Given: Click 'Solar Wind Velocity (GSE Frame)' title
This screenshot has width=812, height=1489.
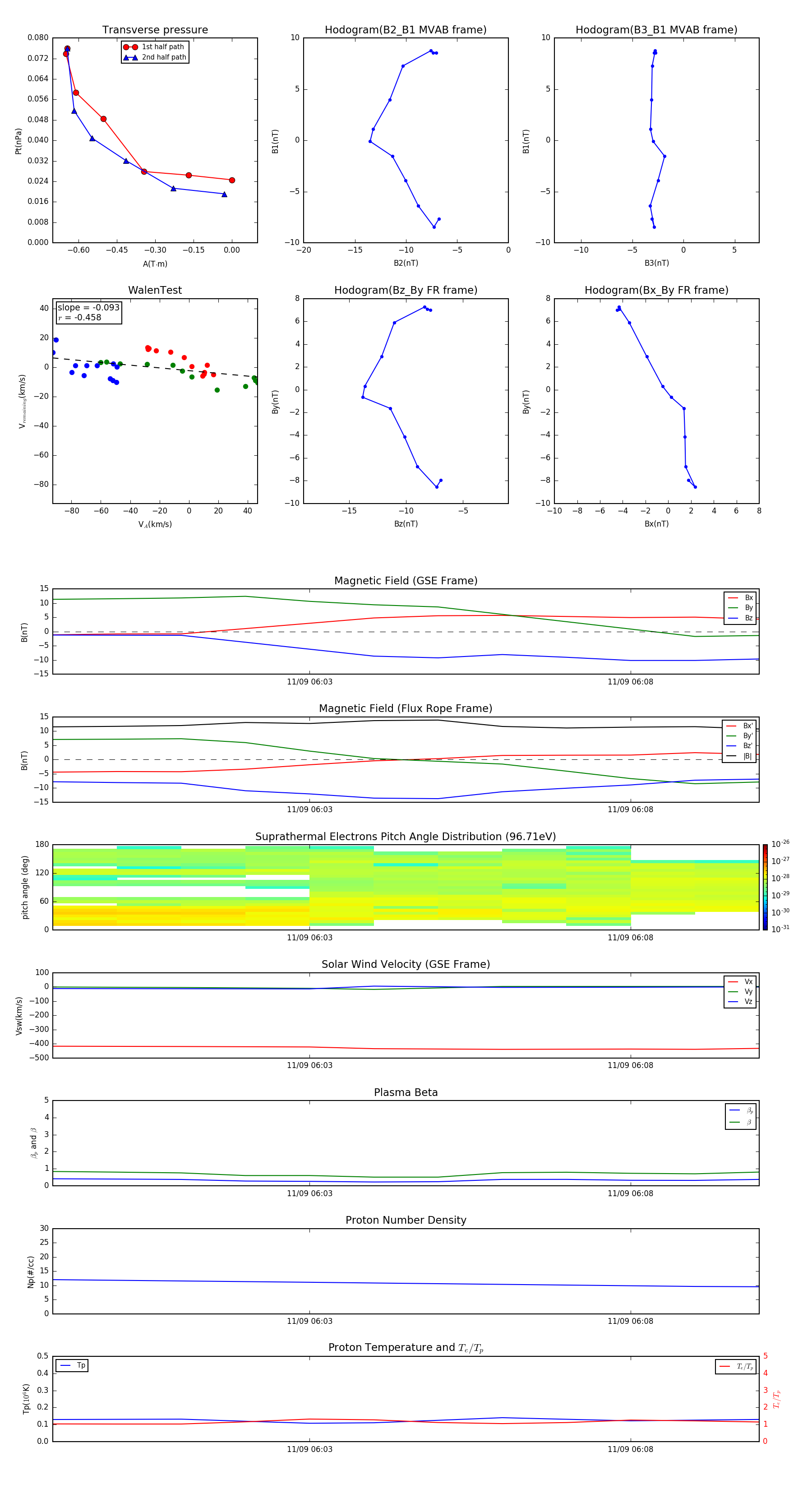Looking at the screenshot, I should [x=406, y=964].
